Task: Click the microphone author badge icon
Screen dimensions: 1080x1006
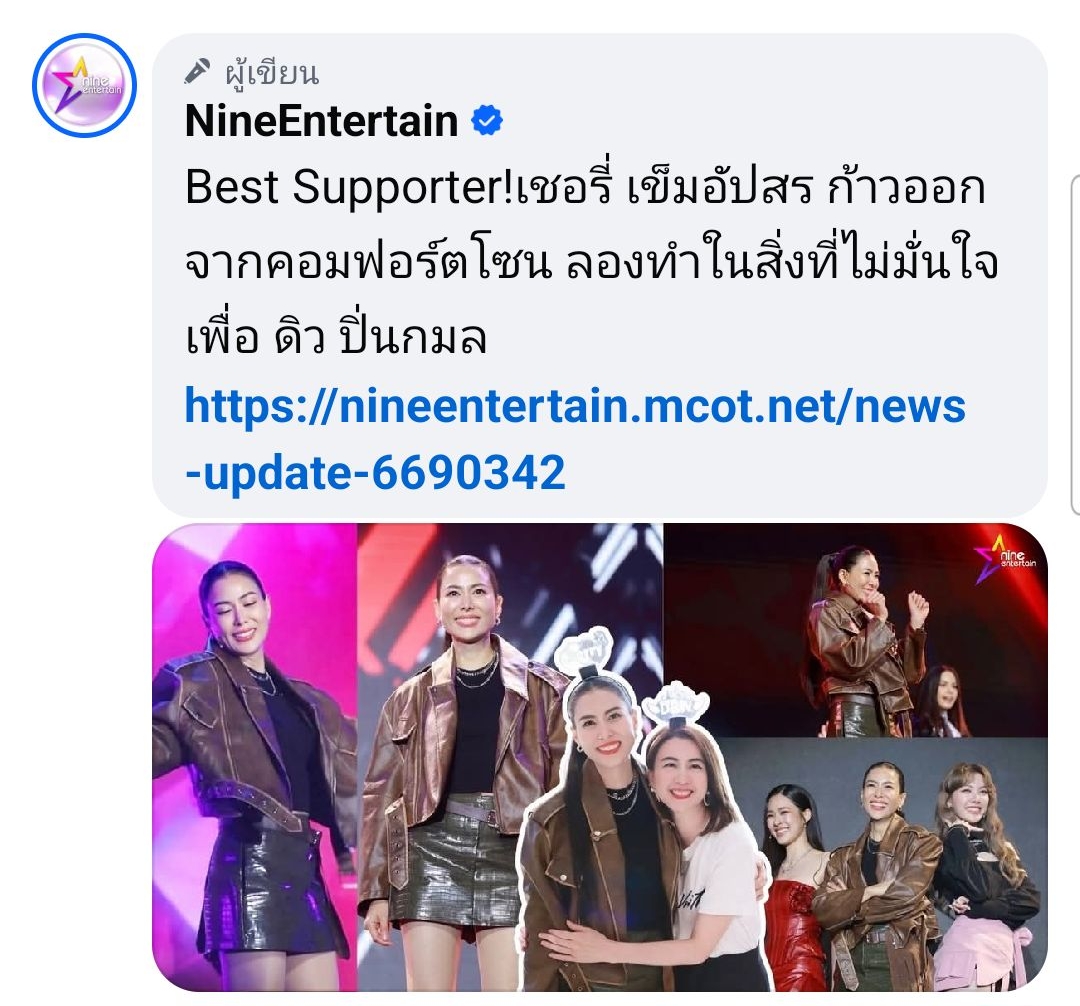Action: point(197,72)
